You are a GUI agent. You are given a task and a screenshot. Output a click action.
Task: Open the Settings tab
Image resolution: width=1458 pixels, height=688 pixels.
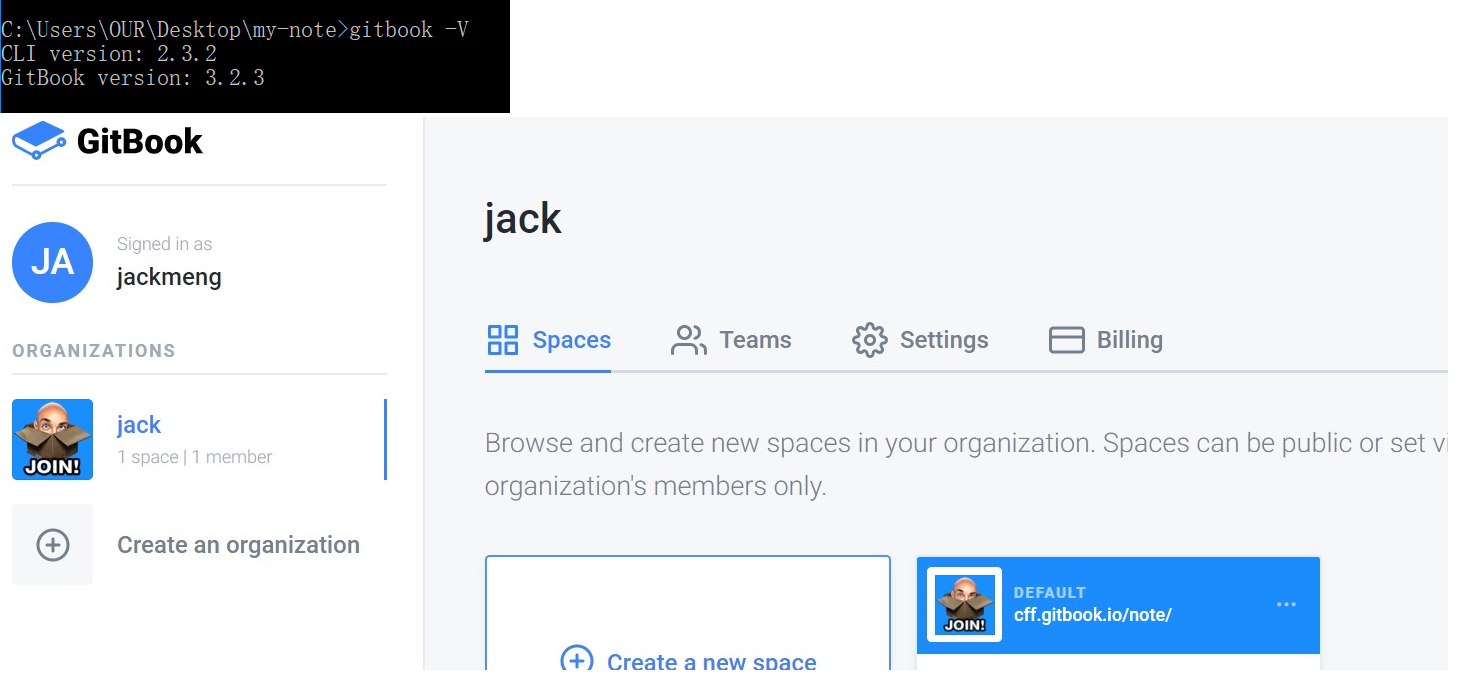click(x=920, y=340)
